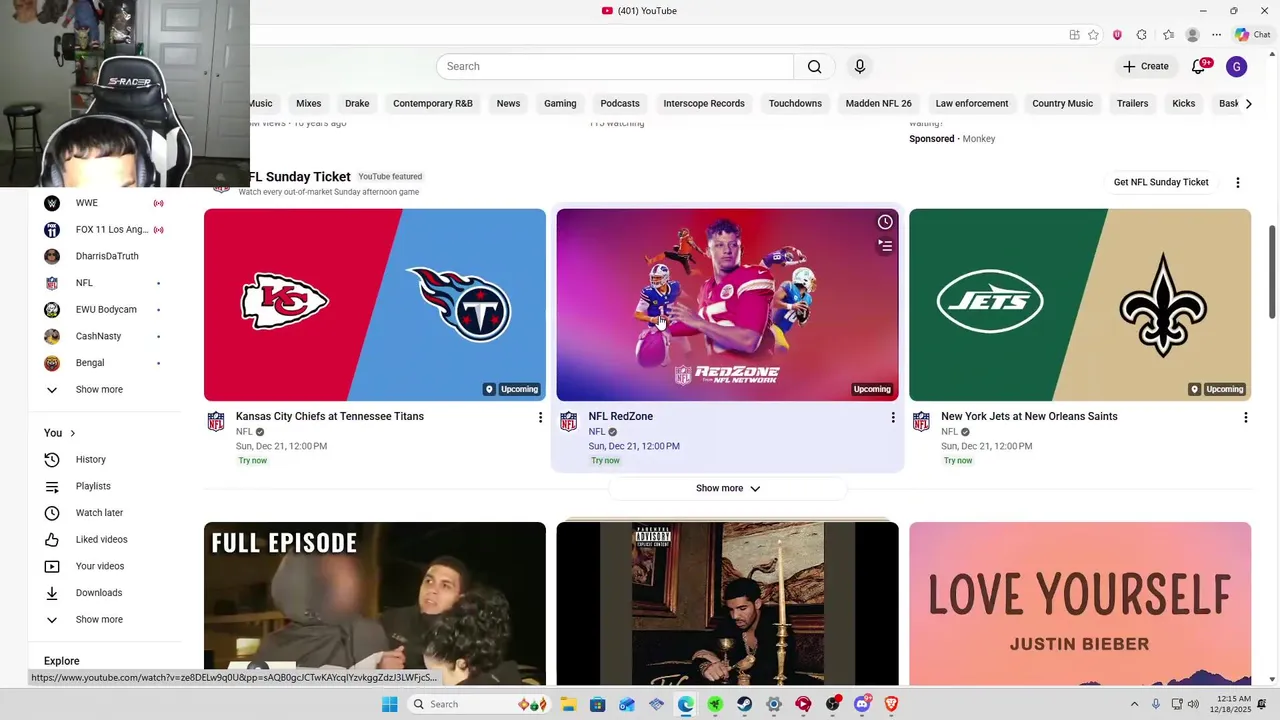Select the Law enforcement chip
The width and height of the screenshot is (1280, 720).
tap(972, 103)
